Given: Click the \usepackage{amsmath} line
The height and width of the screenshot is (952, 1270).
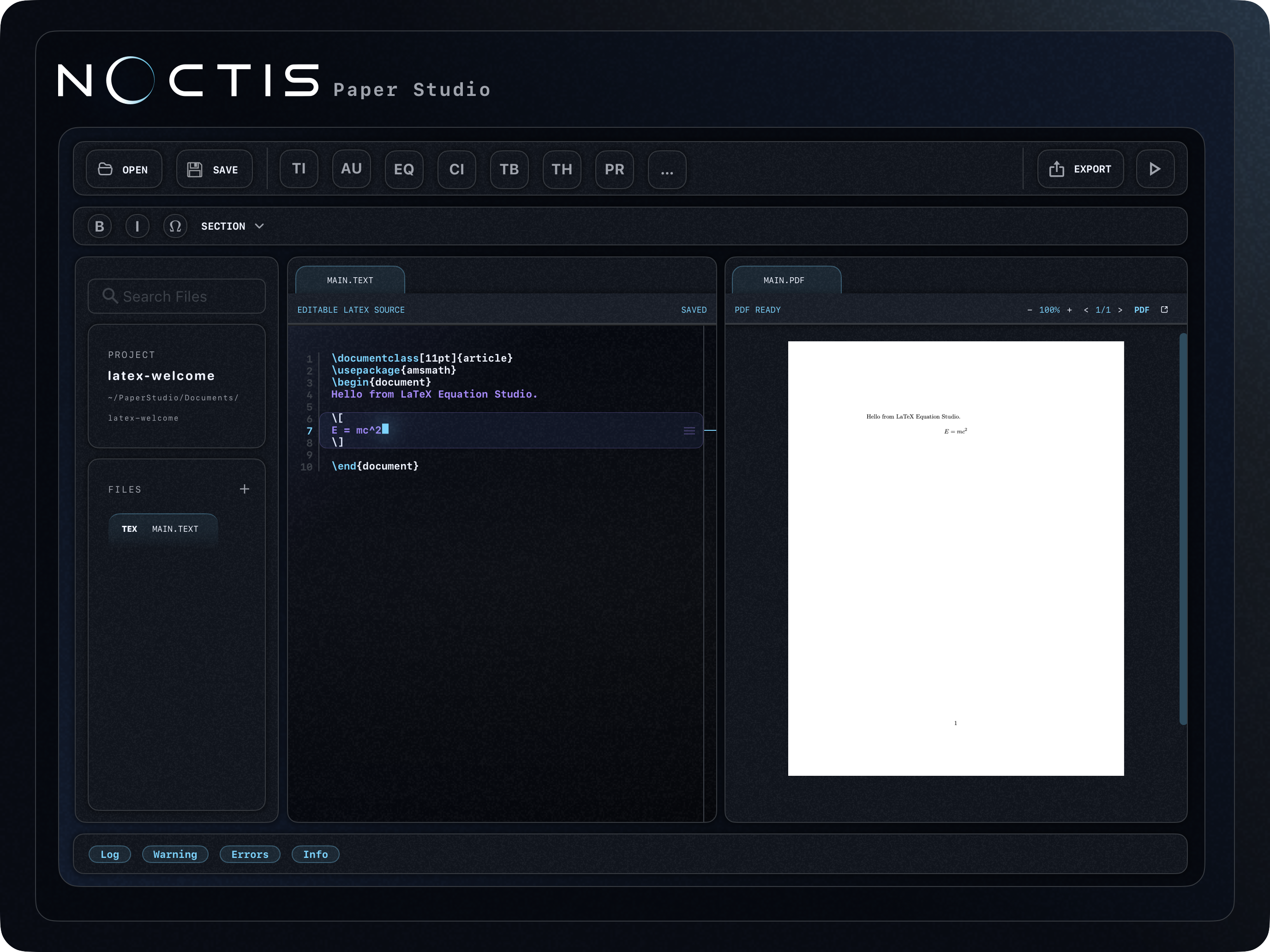Looking at the screenshot, I should (393, 370).
